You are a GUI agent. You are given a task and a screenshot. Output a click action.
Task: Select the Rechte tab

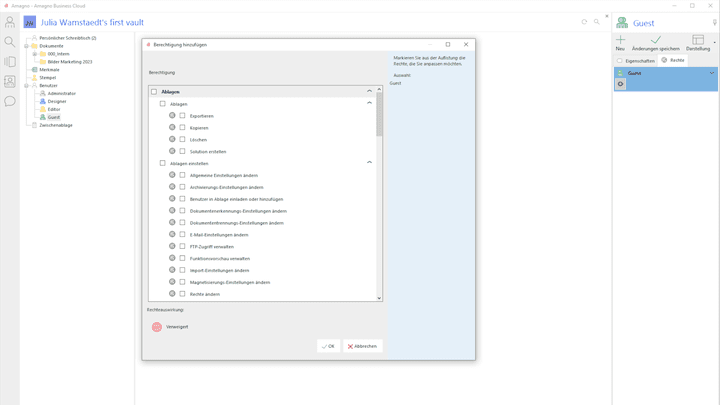click(x=673, y=61)
